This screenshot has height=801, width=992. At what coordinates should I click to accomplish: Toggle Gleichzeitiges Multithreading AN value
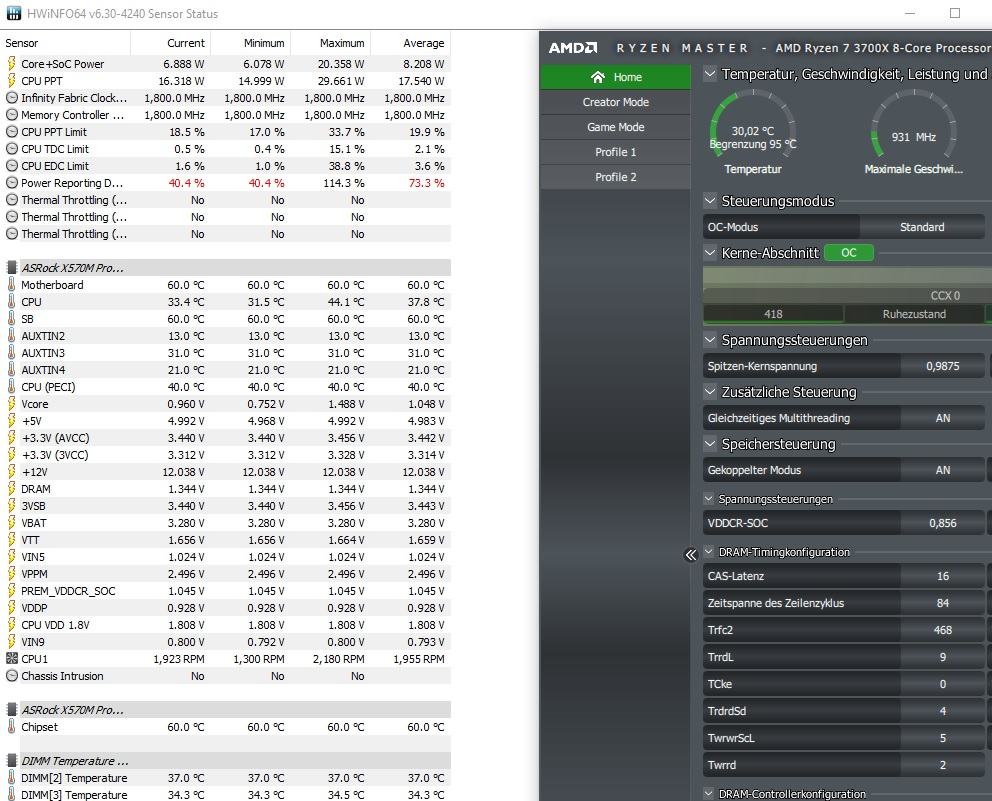click(x=943, y=418)
